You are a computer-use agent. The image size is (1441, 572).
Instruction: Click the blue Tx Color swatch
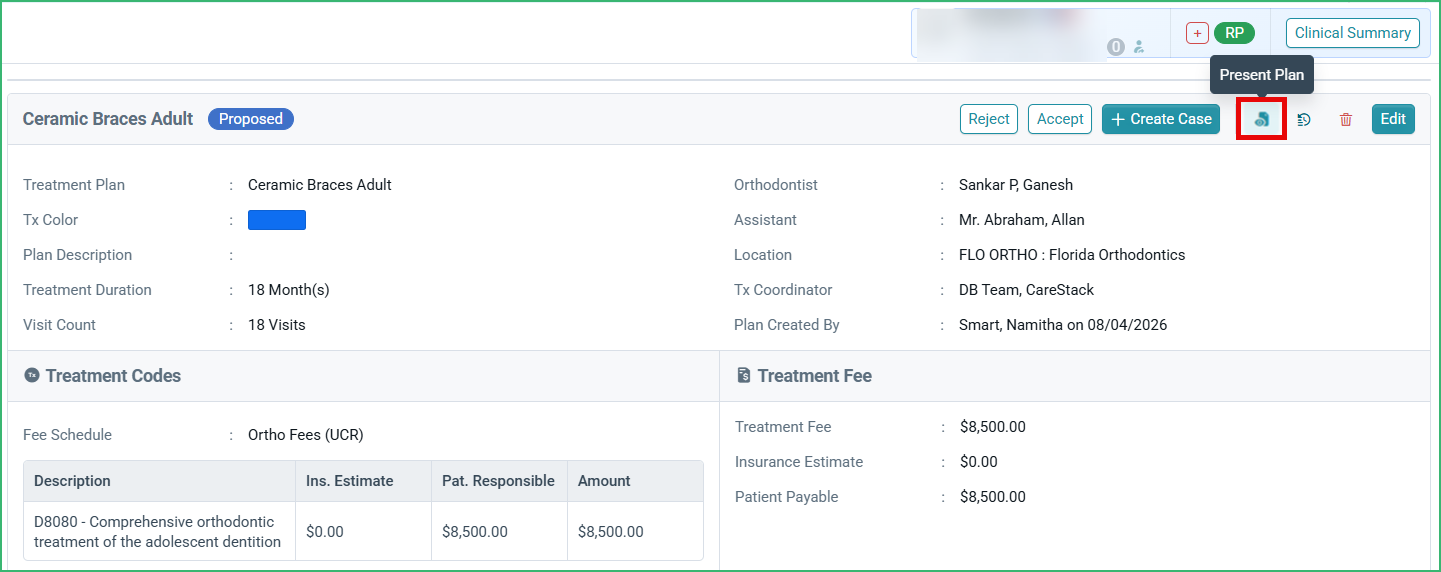point(277,220)
